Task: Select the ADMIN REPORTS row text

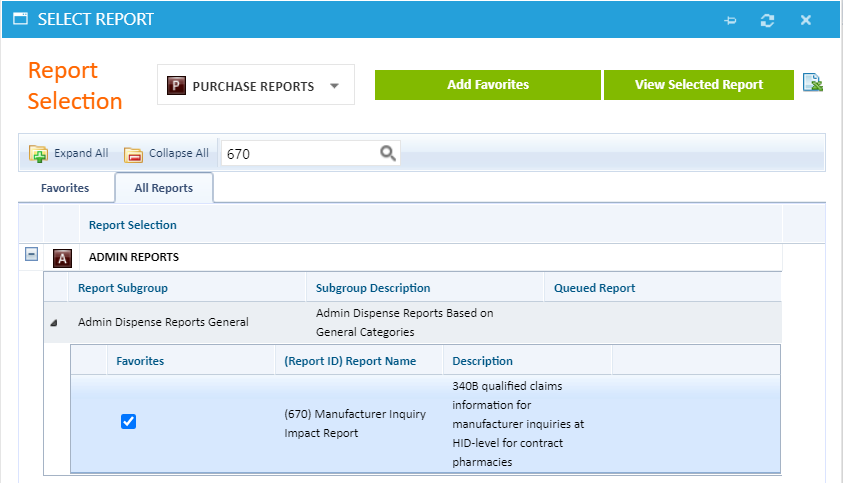Action: (134, 257)
